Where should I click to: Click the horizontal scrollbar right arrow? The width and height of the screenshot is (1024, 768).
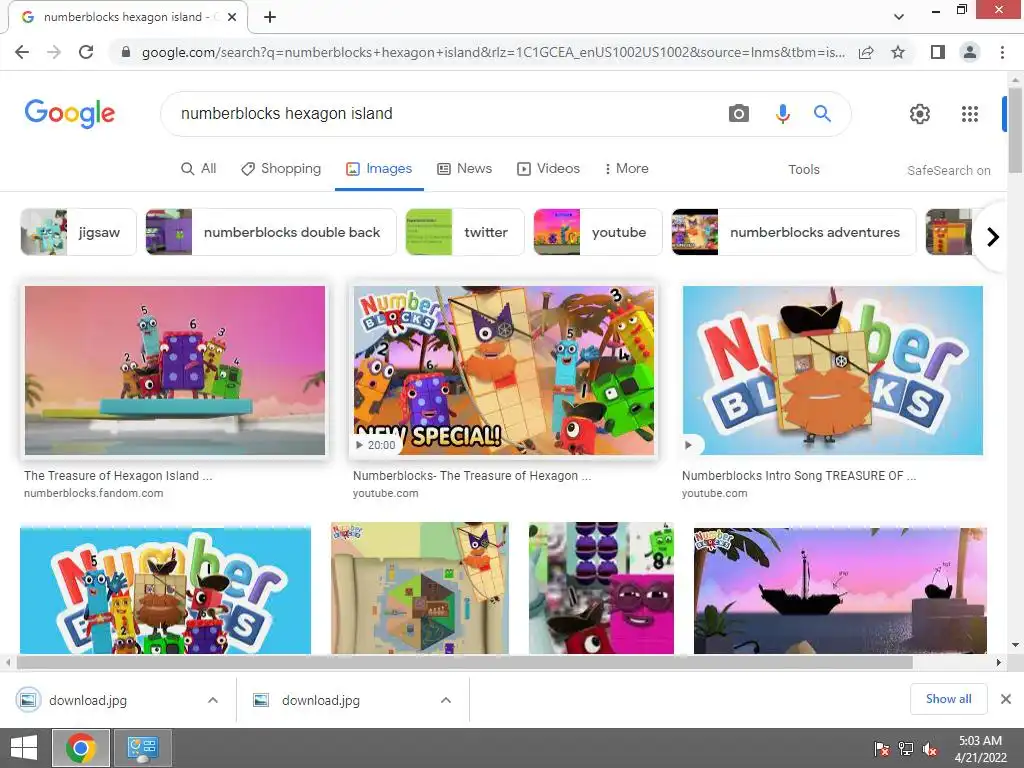point(999,662)
